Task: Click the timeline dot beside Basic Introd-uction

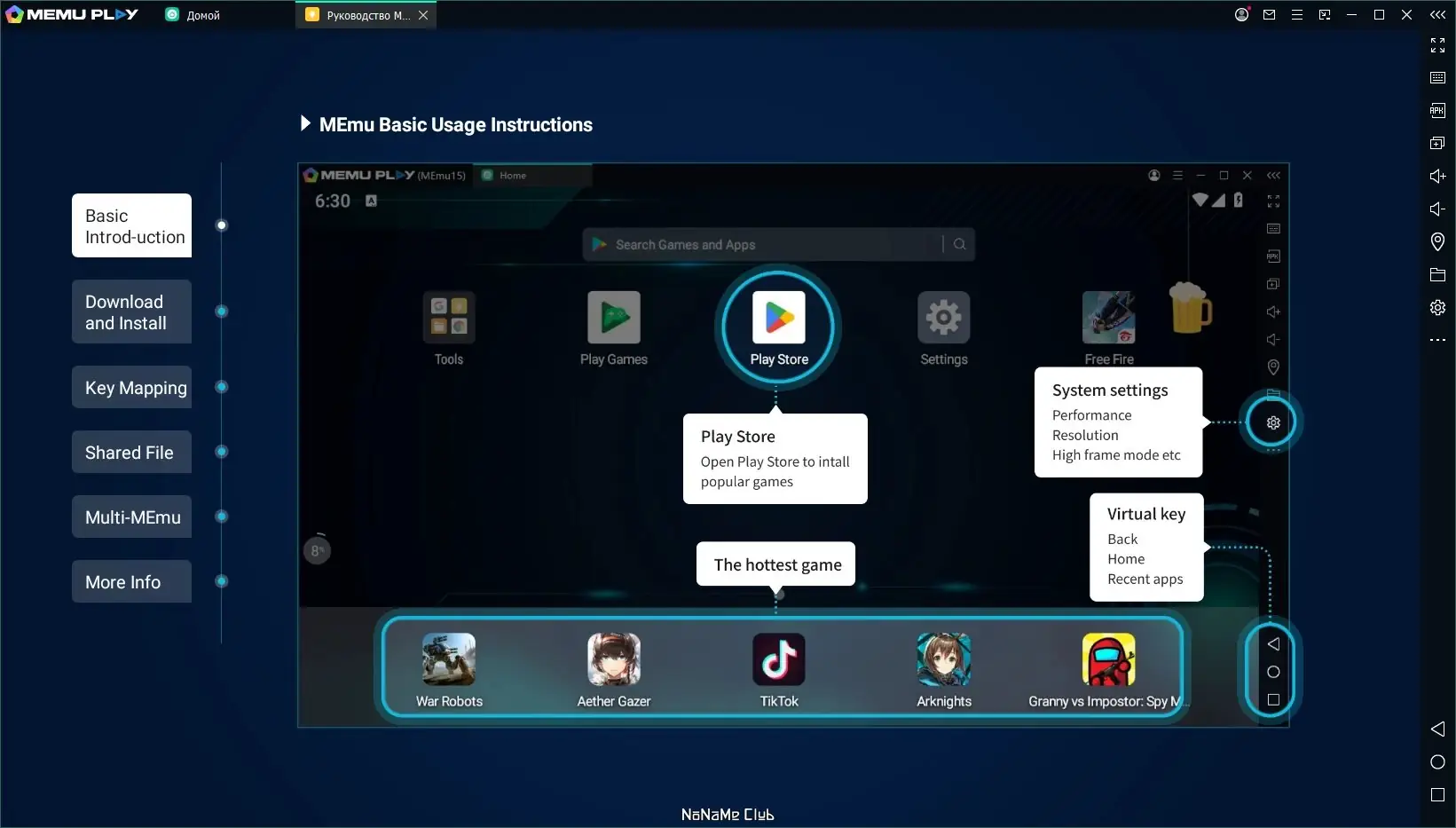Action: 222,225
